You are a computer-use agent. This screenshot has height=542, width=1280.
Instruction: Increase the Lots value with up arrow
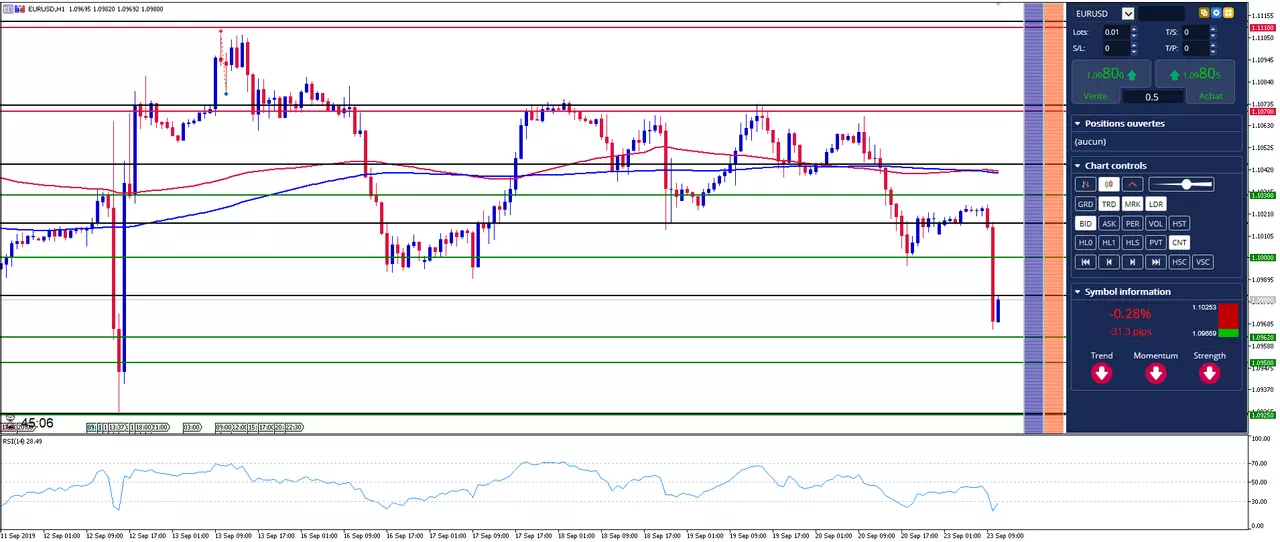click(1134, 29)
